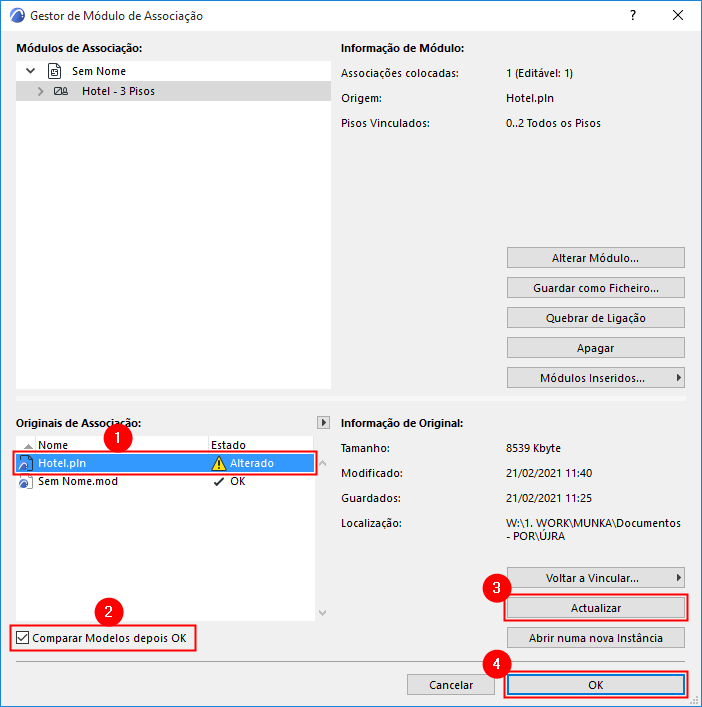Click the 1 (Editável: 1) value

pos(540,73)
